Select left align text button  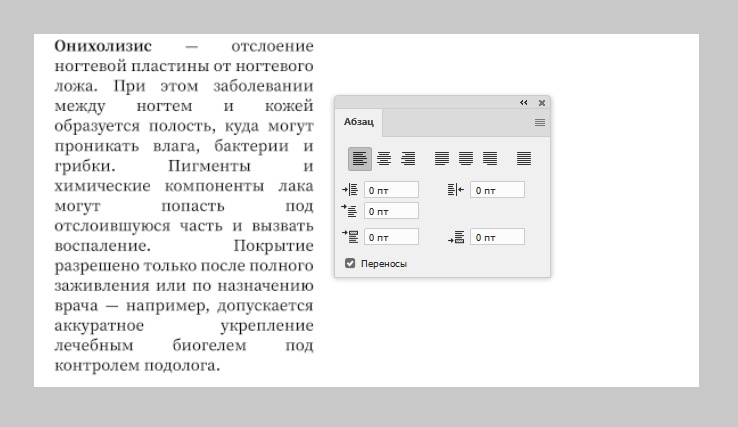[x=359, y=158]
